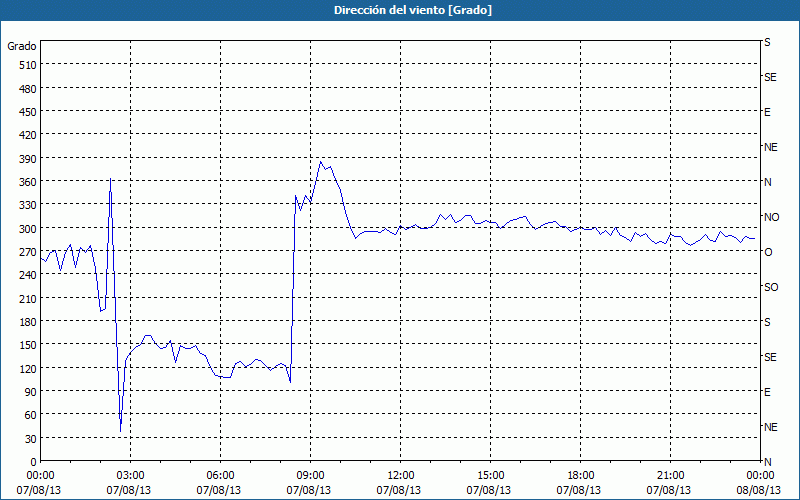Select the 510 value on the degree axis

pos(28,65)
